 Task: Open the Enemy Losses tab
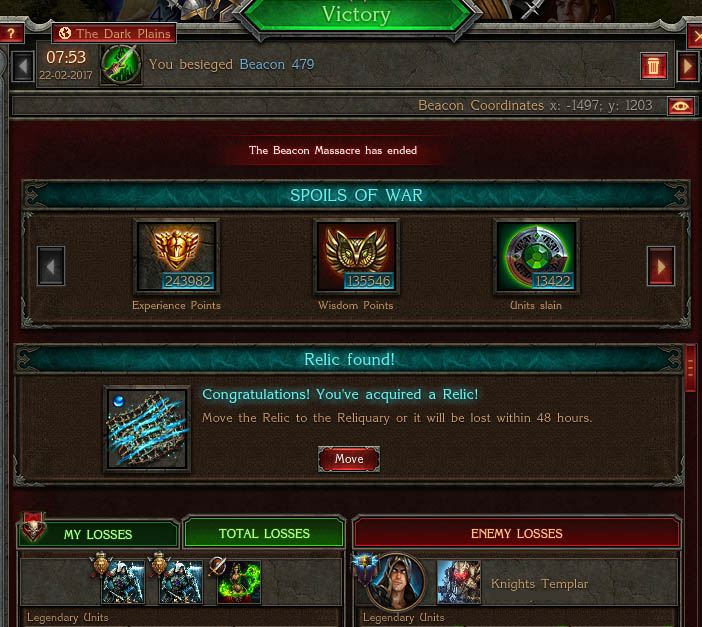pyautogui.click(x=517, y=533)
